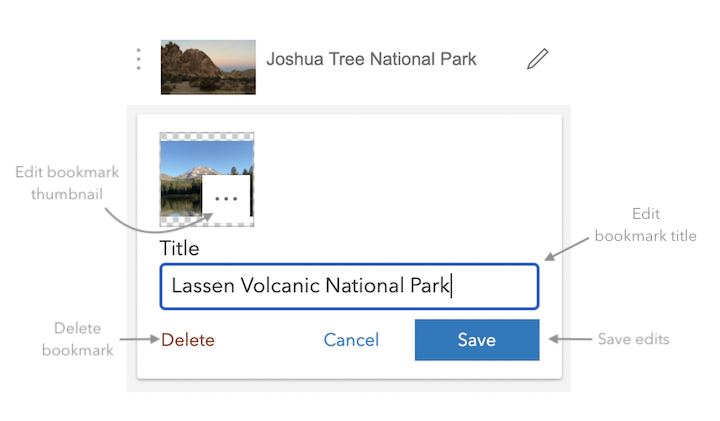Click the checkered strip above the Lassen thumbnail
Screen dimensions: 720x421
pos(207,136)
